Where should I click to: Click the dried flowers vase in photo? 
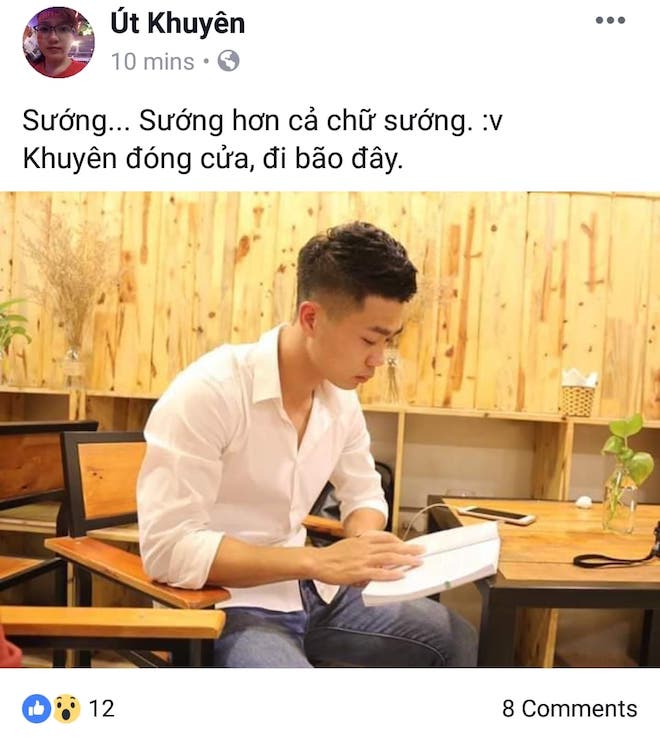click(x=70, y=294)
